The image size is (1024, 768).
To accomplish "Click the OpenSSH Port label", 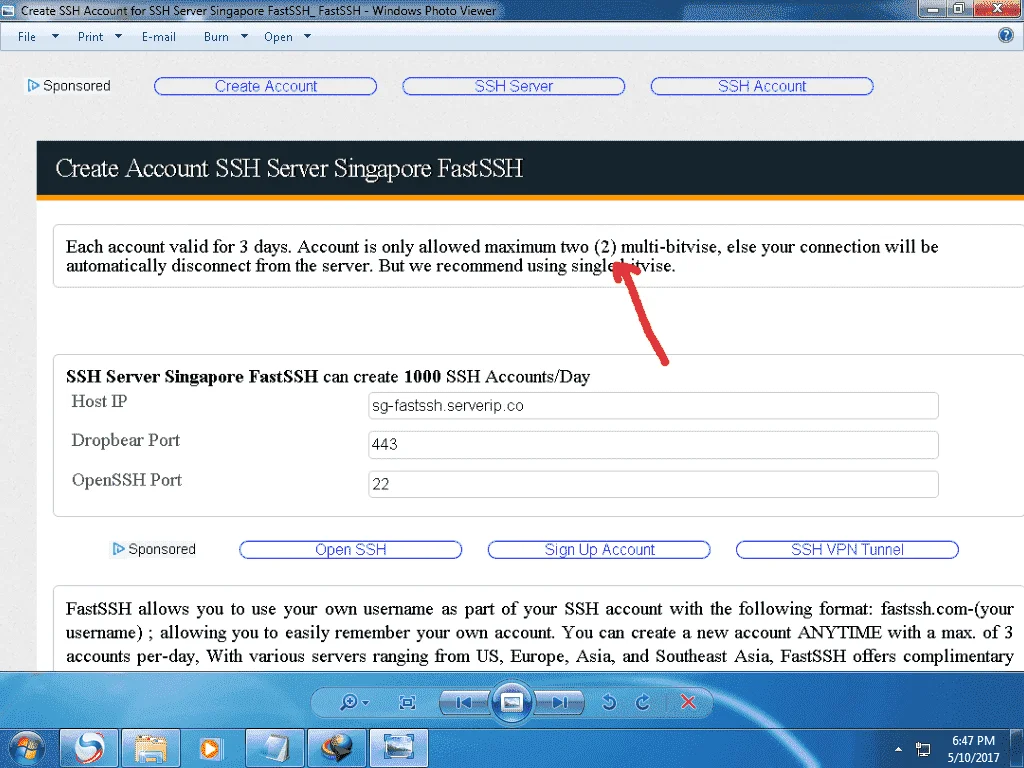I will point(127,480).
